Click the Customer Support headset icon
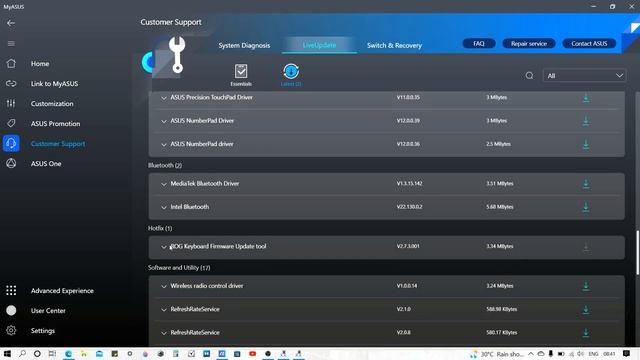The width and height of the screenshot is (640, 360). point(11,143)
